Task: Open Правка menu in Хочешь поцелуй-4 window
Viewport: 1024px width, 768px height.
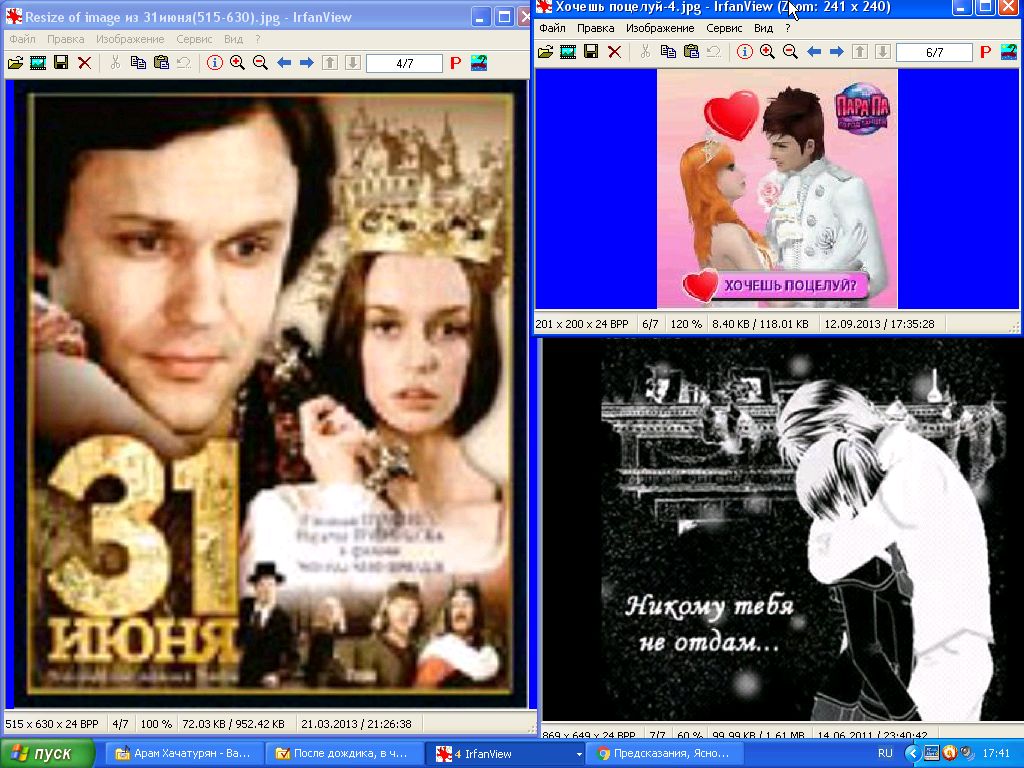Action: pyautogui.click(x=596, y=28)
